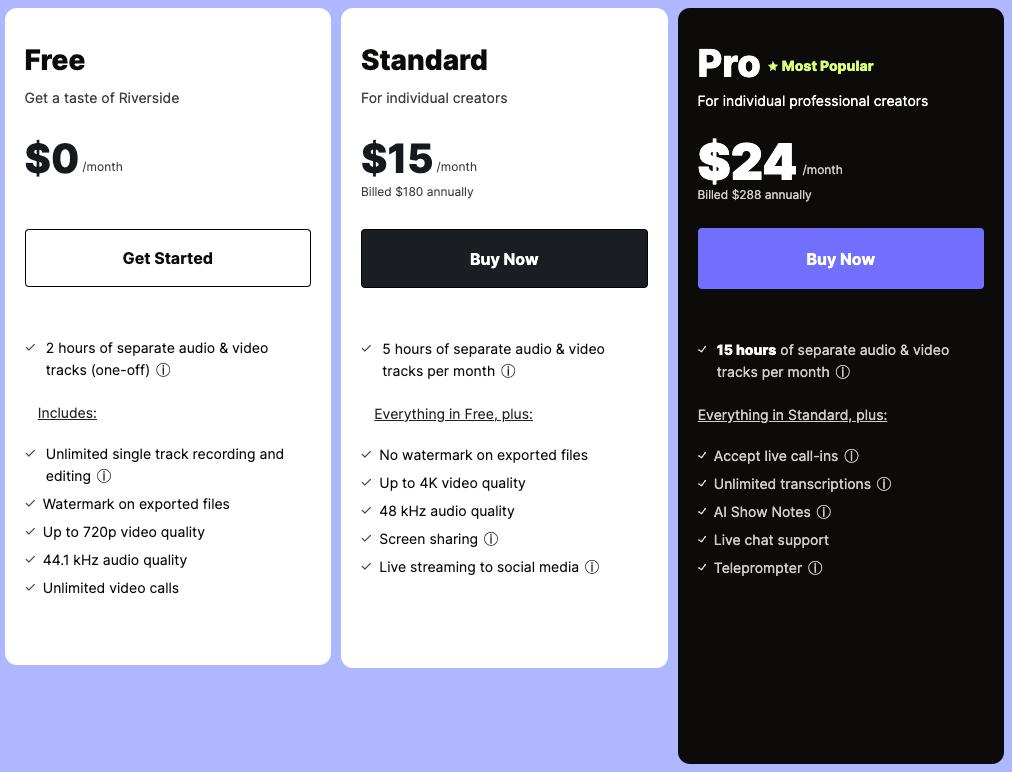Click info icon next to unlimited single track editing
Image resolution: width=1012 pixels, height=772 pixels.
tap(104, 476)
